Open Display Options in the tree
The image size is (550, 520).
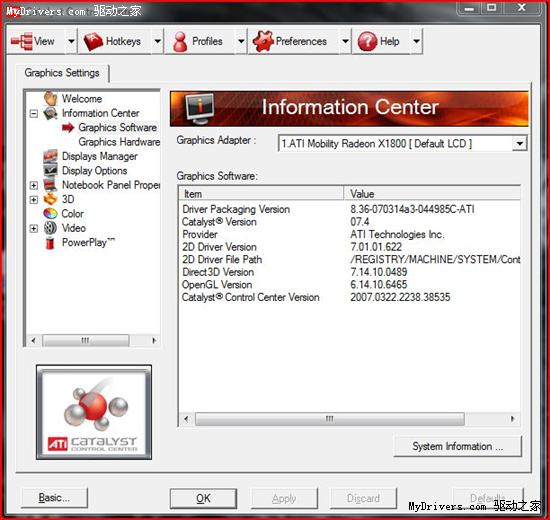tap(94, 171)
